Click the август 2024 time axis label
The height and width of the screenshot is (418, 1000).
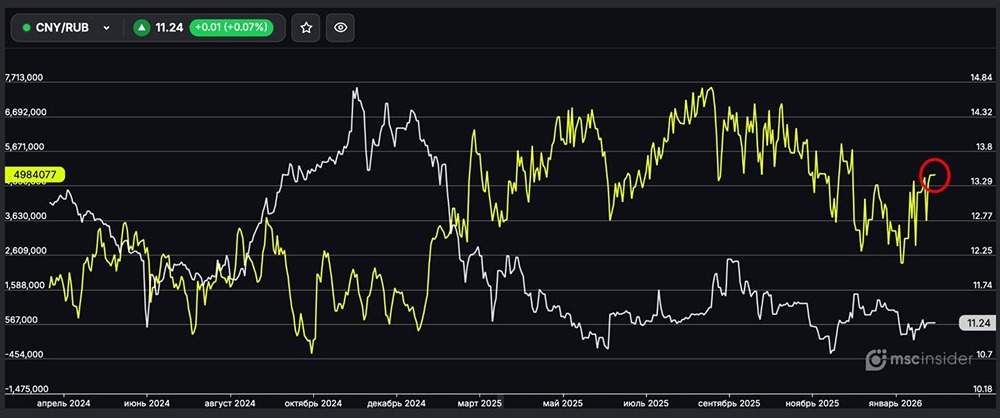click(x=232, y=404)
